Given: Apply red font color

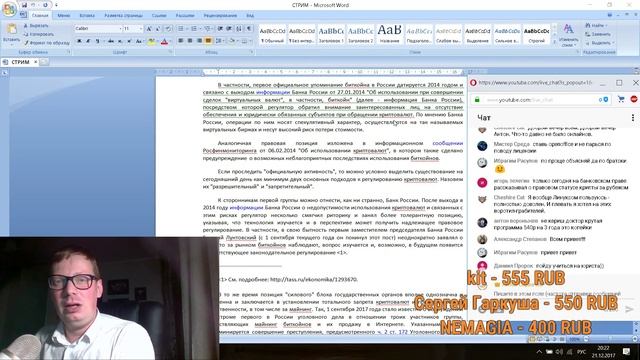Looking at the screenshot, I should (164, 41).
